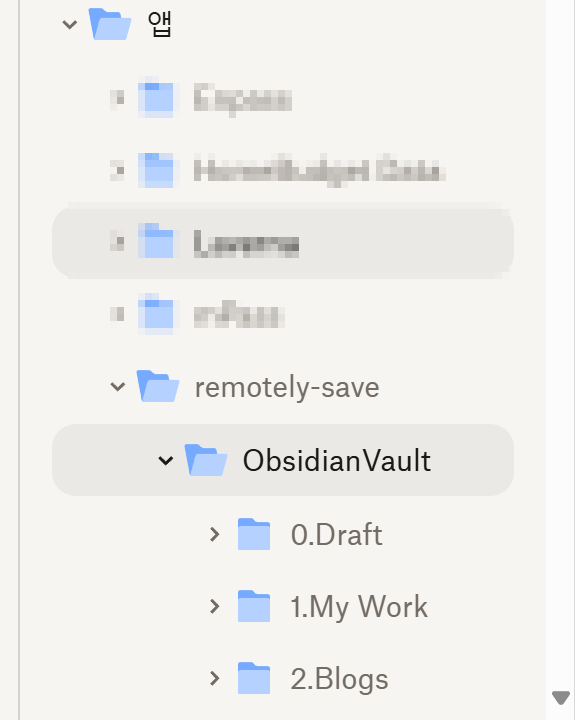The height and width of the screenshot is (720, 575).
Task: Expand the 0.Draft folder arrow
Action: (214, 534)
